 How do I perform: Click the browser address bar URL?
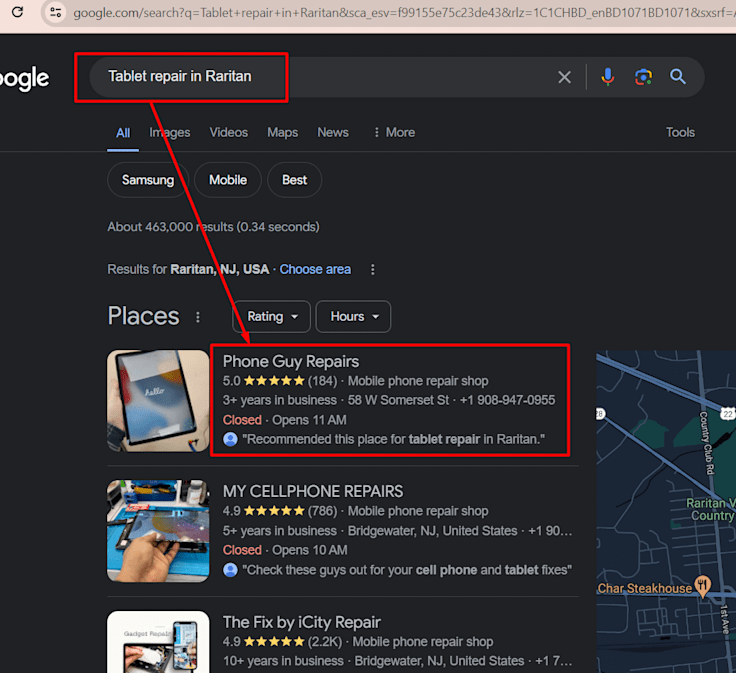tap(404, 13)
